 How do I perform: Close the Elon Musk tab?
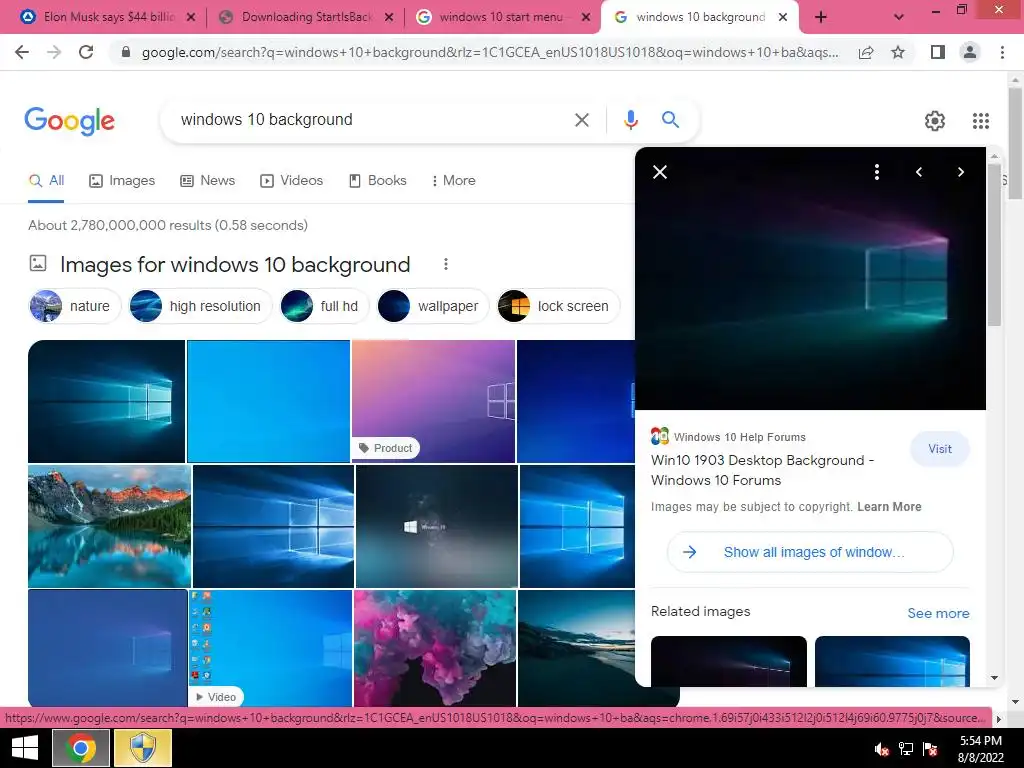(x=191, y=18)
